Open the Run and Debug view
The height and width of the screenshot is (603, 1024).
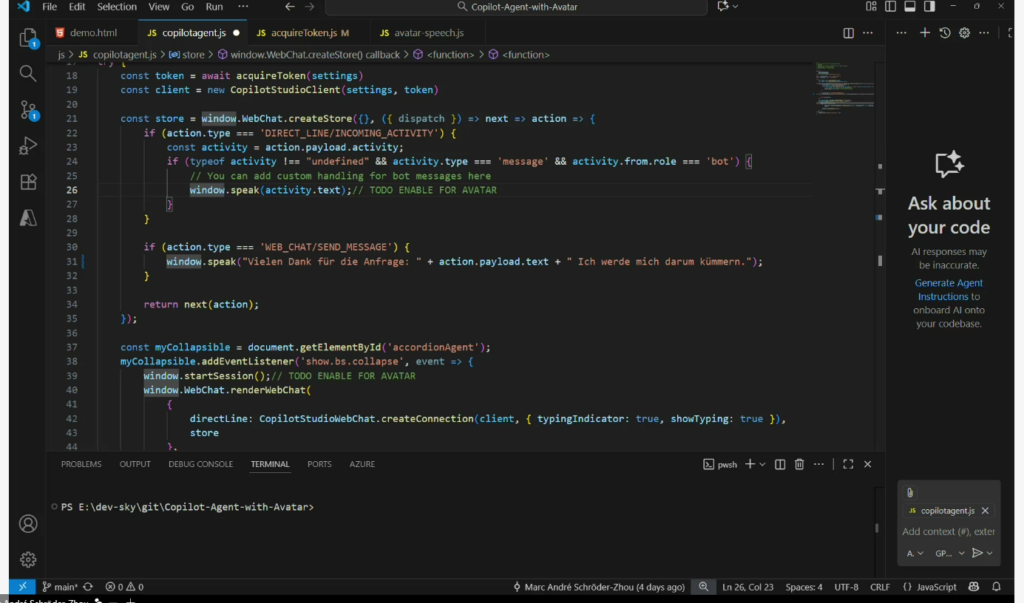coord(28,146)
